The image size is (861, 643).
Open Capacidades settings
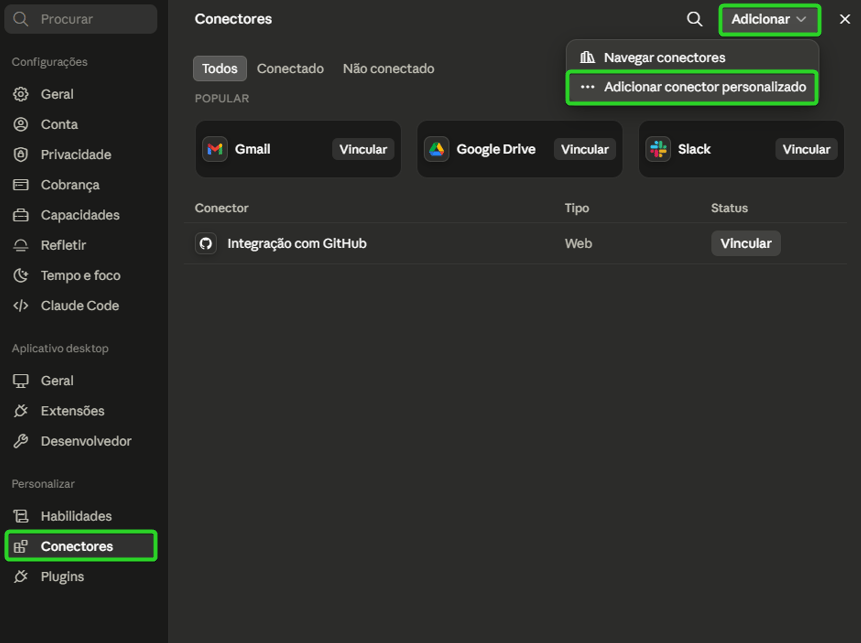point(81,215)
